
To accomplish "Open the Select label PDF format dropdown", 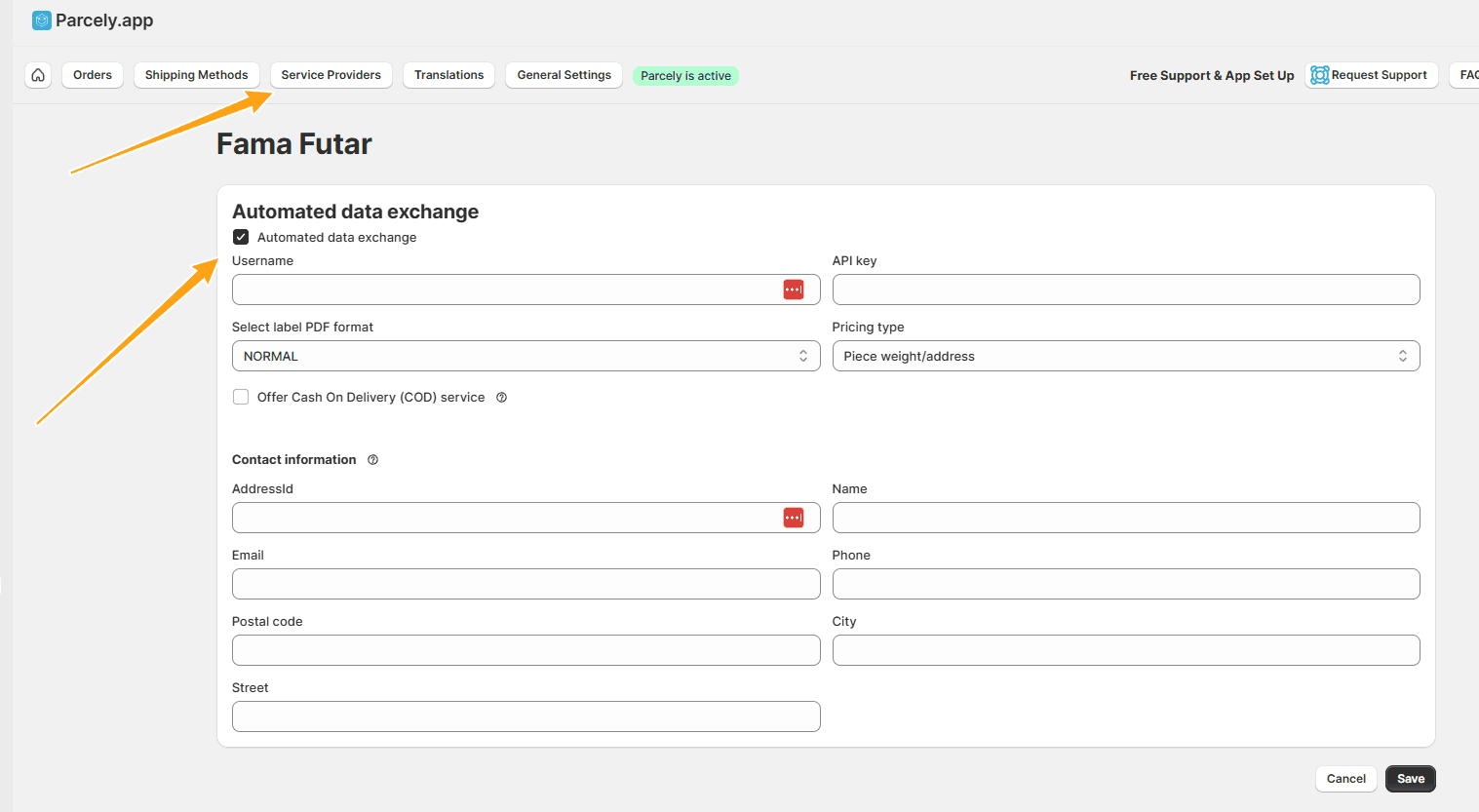I will pos(525,356).
